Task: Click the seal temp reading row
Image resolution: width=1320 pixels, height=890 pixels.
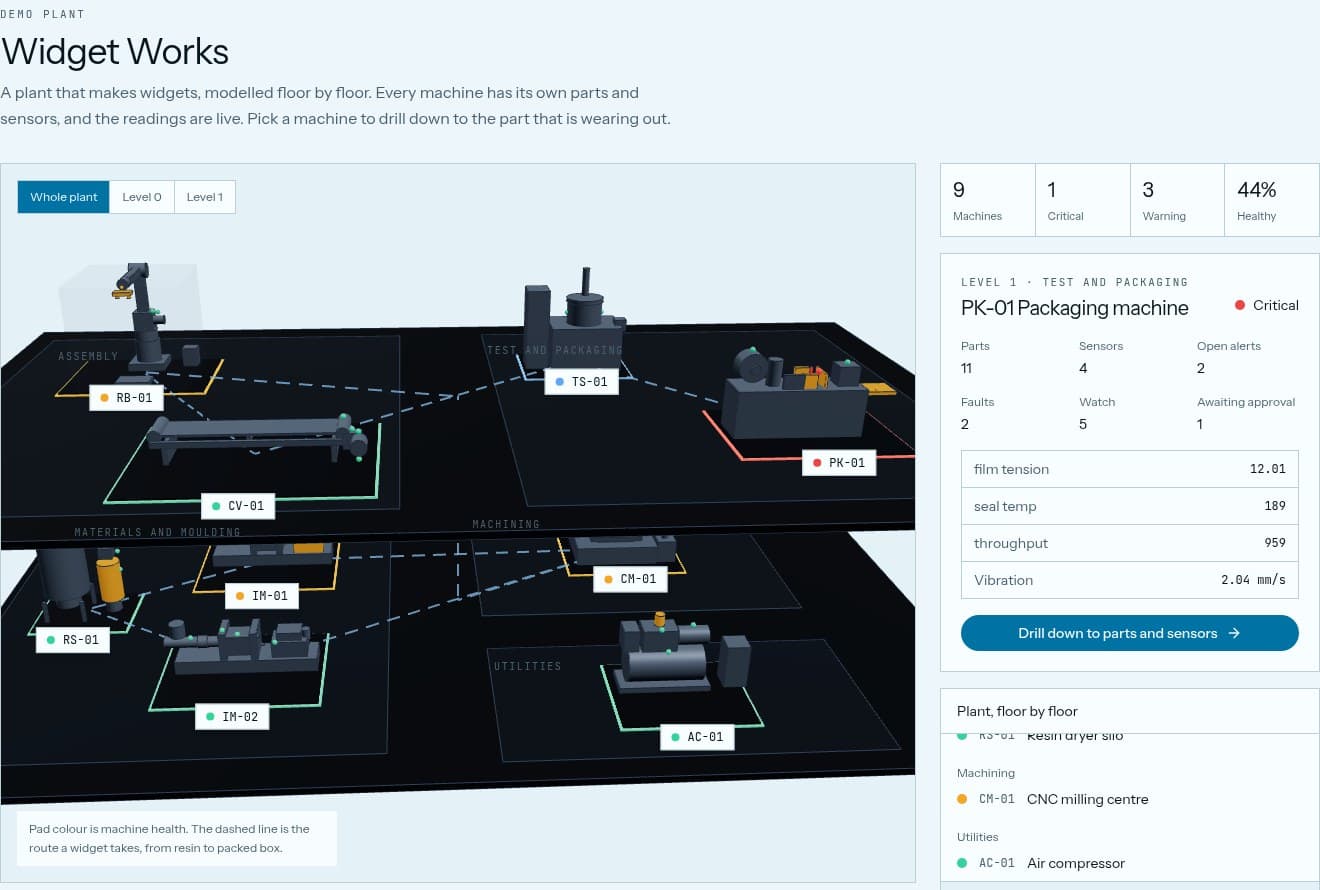Action: coord(1129,506)
